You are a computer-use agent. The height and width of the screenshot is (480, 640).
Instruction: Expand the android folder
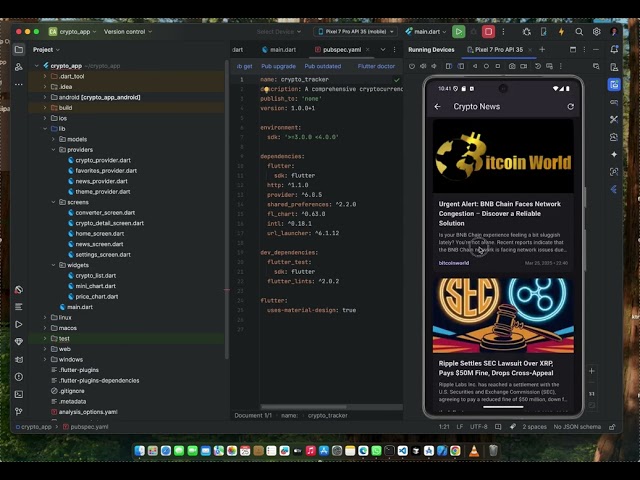click(x=45, y=97)
